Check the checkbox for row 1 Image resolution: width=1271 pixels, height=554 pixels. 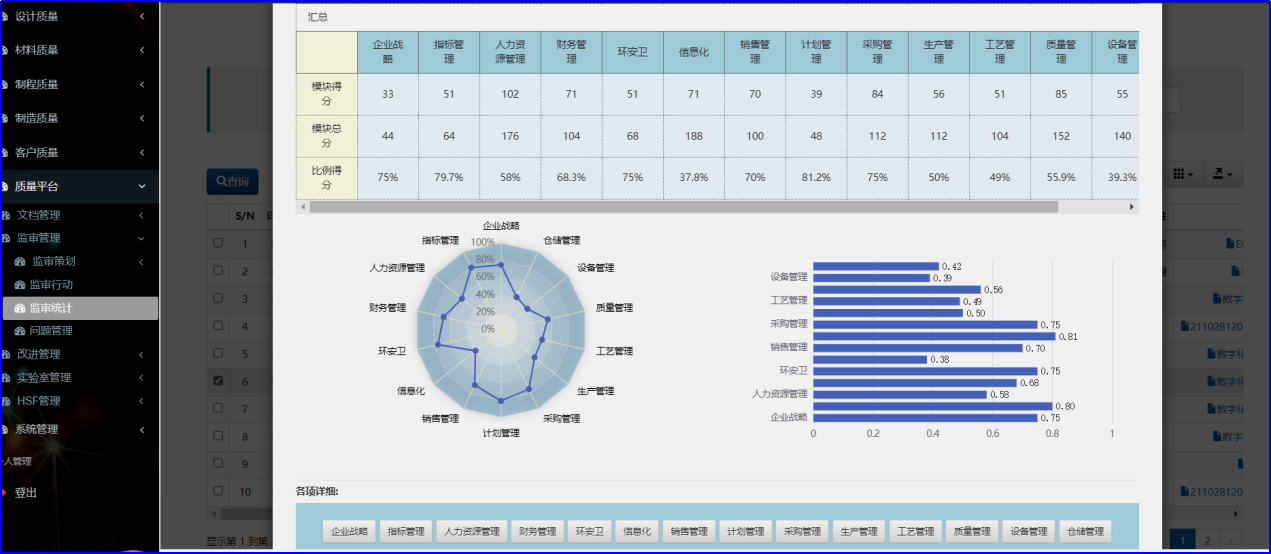click(218, 243)
